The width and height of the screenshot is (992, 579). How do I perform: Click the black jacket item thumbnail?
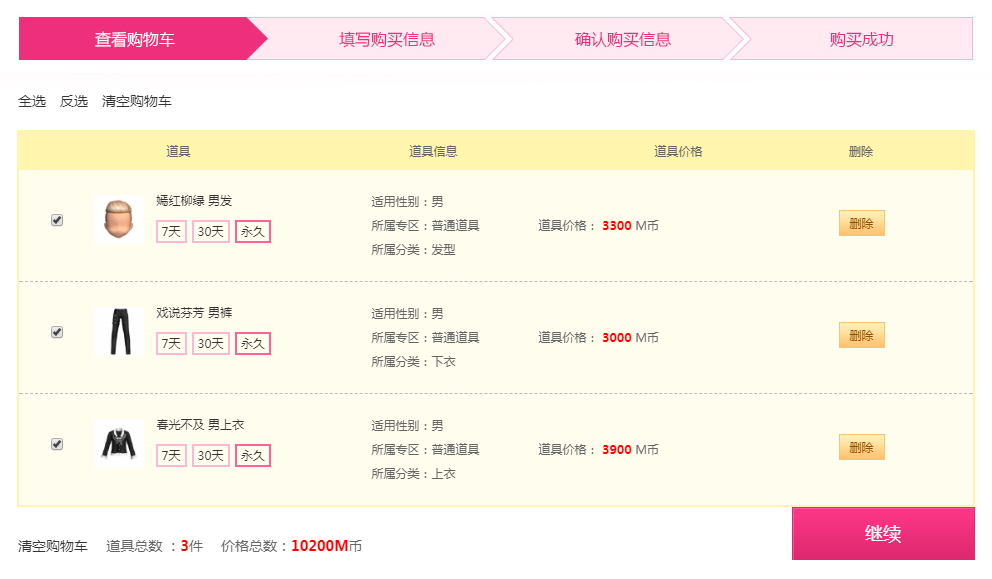[119, 444]
